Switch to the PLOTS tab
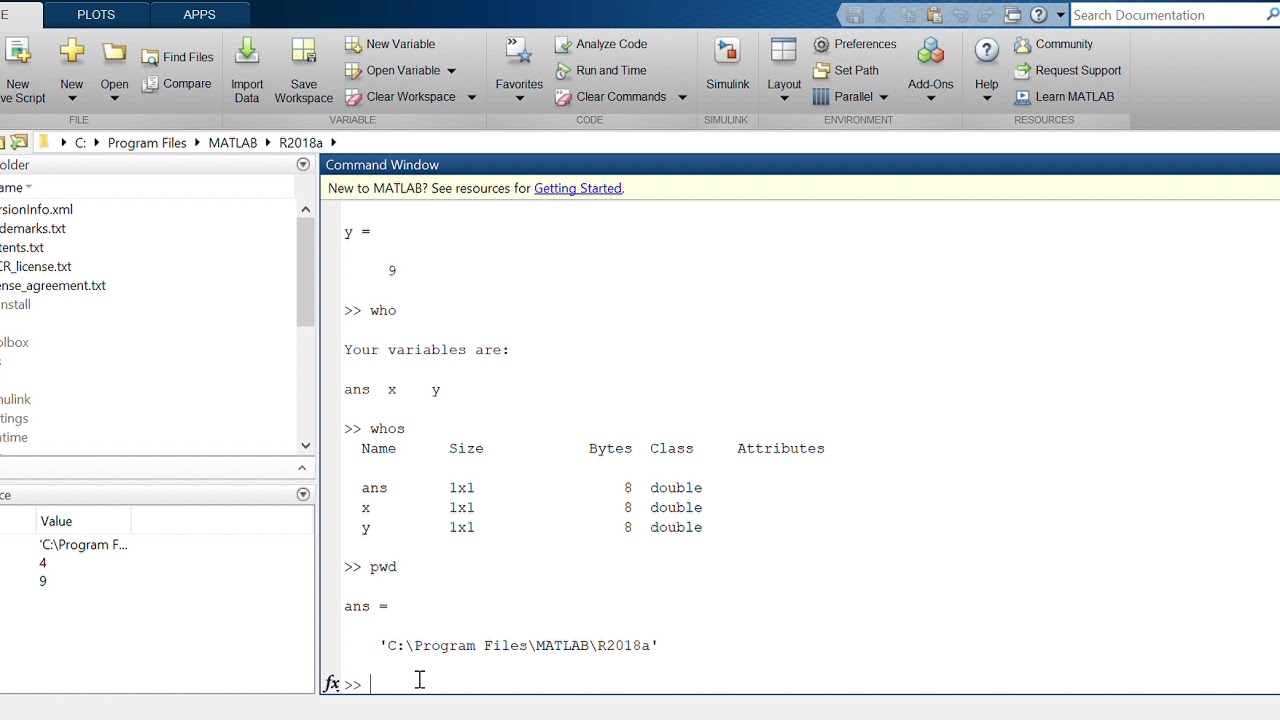Viewport: 1280px width, 720px height. (x=96, y=15)
